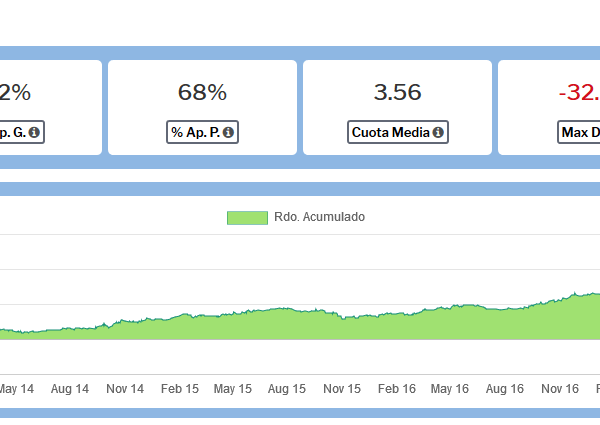Viewport: 600px width, 425px height.
Task: Click the May 14 axis label
Action: [x=16, y=389]
